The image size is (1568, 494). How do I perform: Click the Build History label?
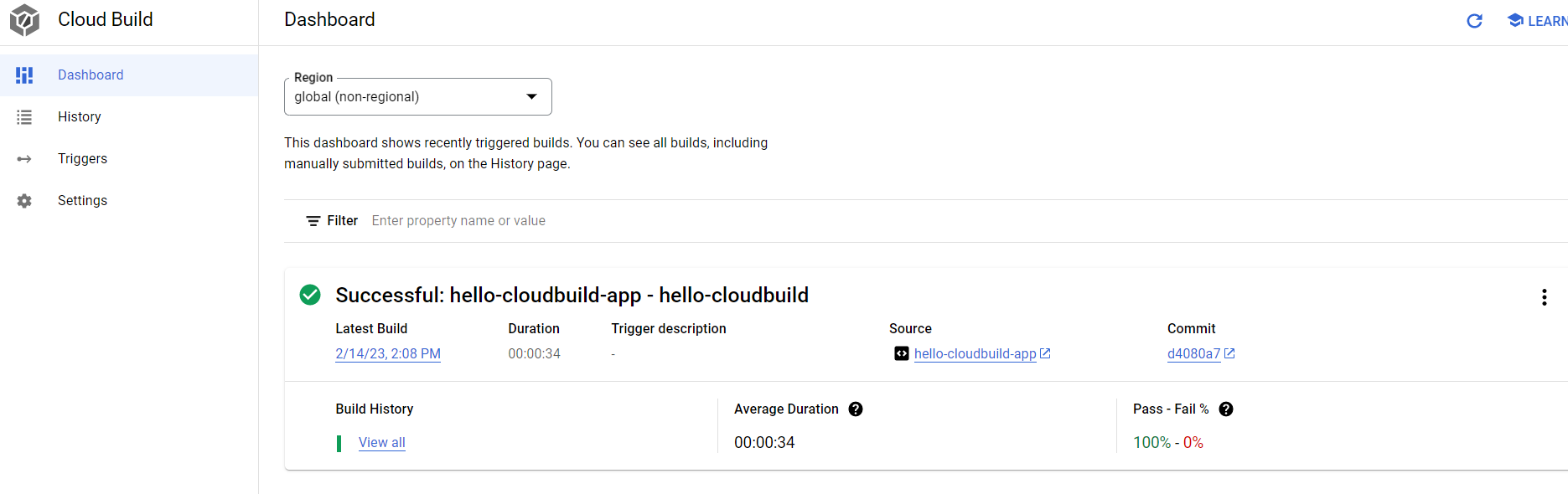point(375,409)
